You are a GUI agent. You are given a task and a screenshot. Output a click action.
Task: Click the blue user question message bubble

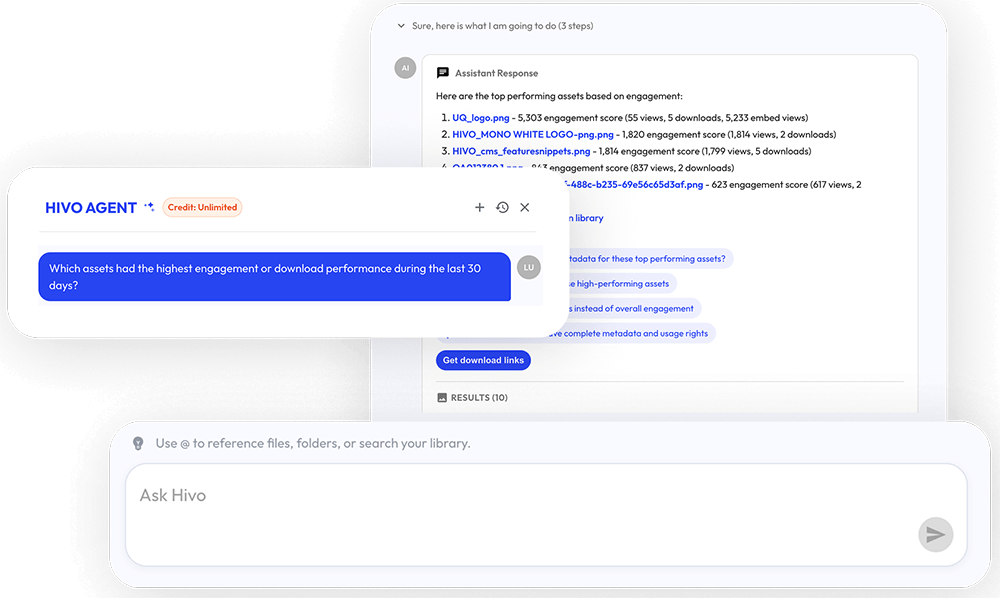pyautogui.click(x=274, y=277)
